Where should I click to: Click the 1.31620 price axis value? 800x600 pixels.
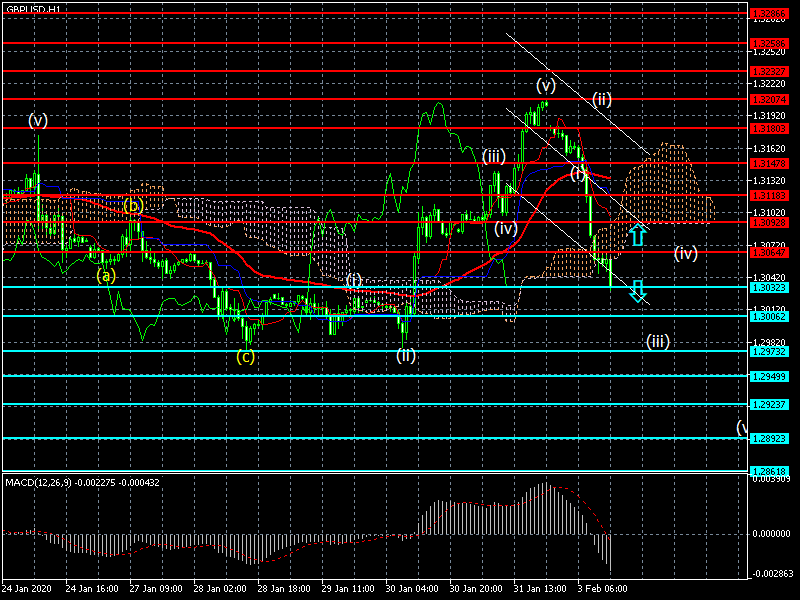tap(769, 148)
